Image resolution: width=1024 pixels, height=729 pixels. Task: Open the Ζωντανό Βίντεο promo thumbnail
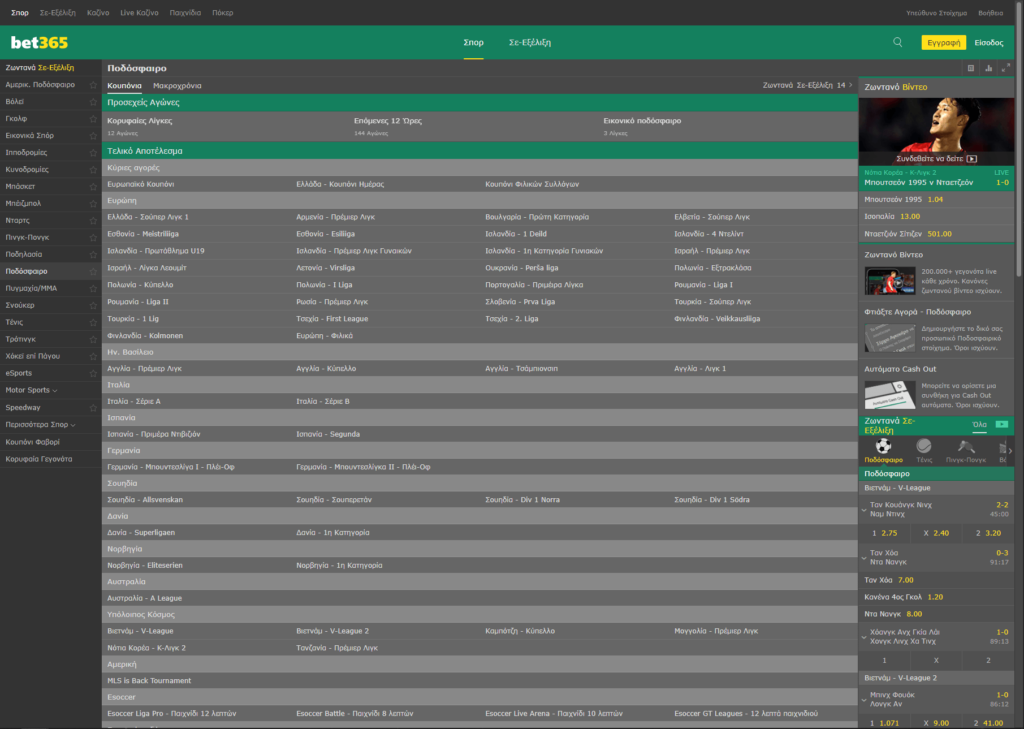pyautogui.click(x=889, y=281)
